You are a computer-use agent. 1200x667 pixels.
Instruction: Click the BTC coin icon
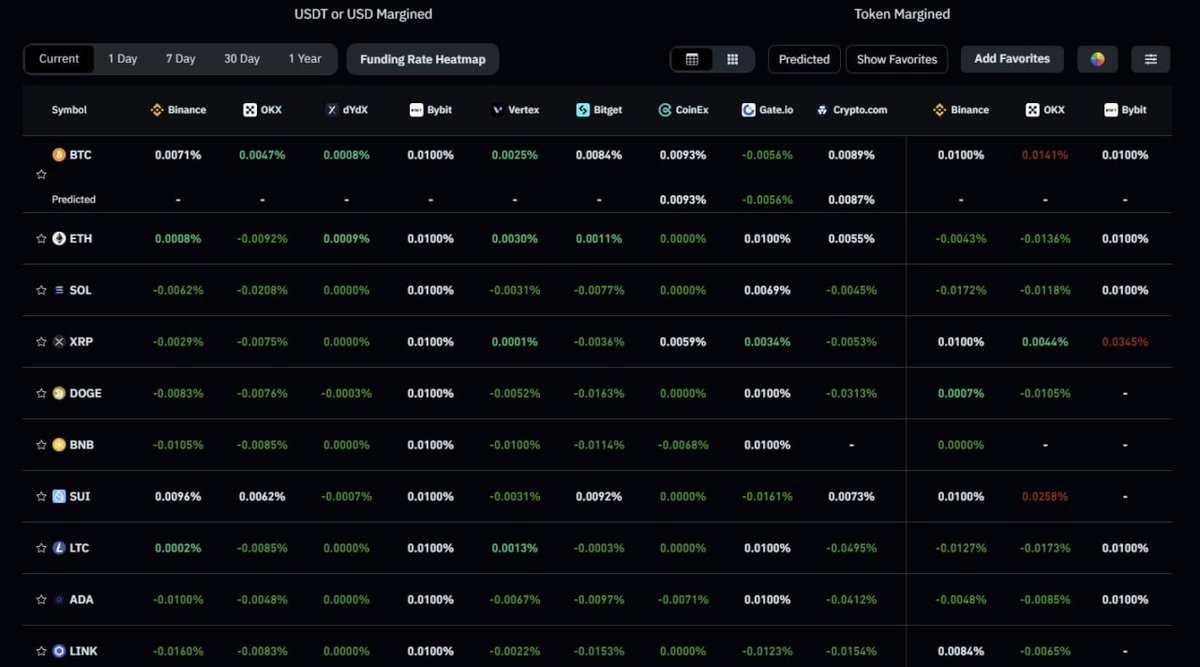pyautogui.click(x=59, y=155)
